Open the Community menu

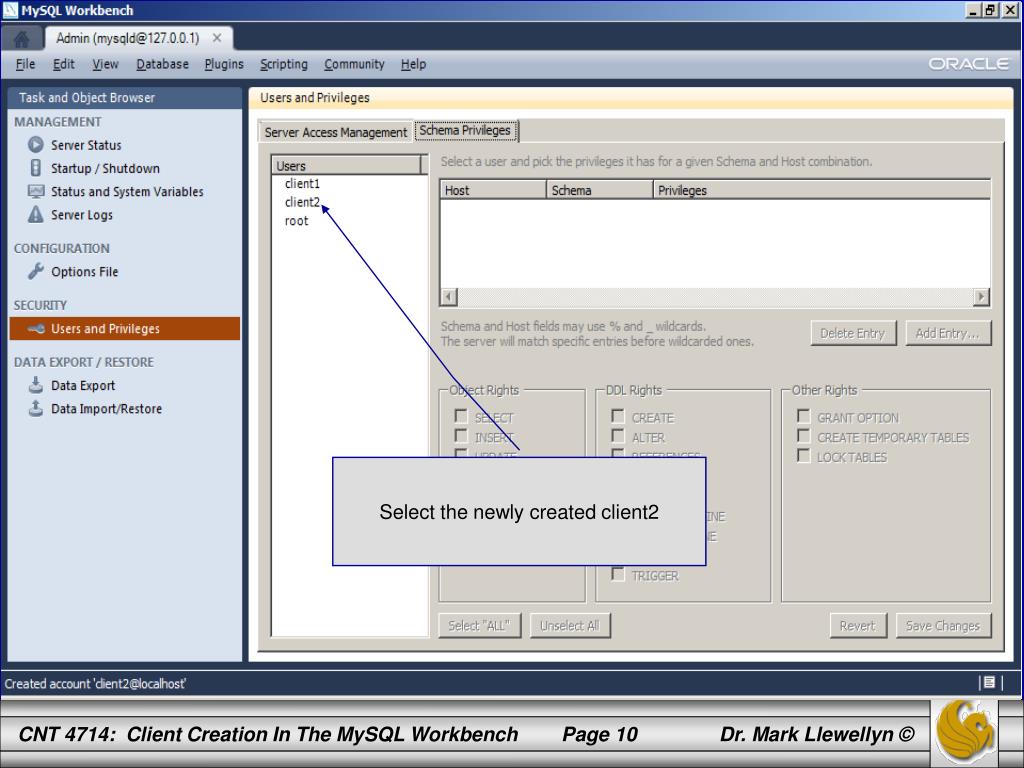354,64
